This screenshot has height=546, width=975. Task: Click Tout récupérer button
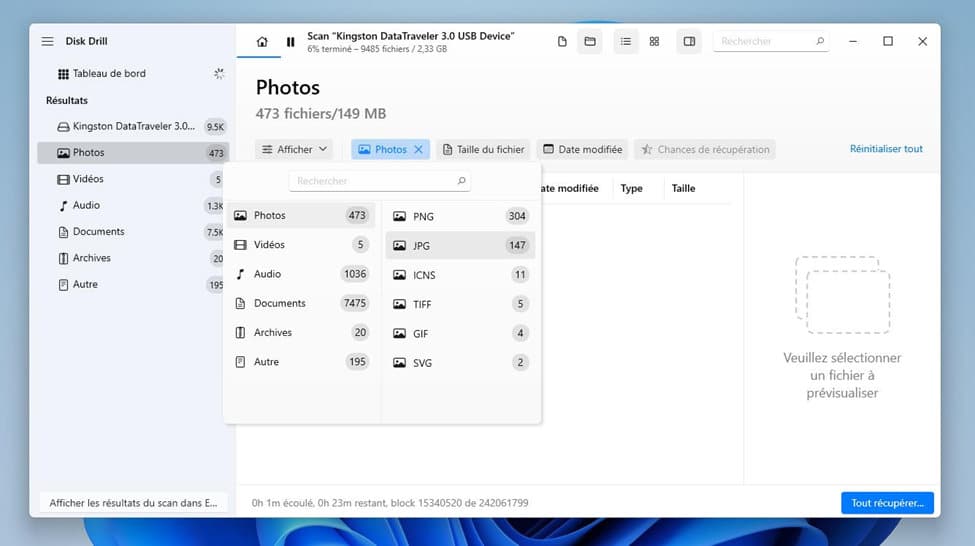point(887,502)
